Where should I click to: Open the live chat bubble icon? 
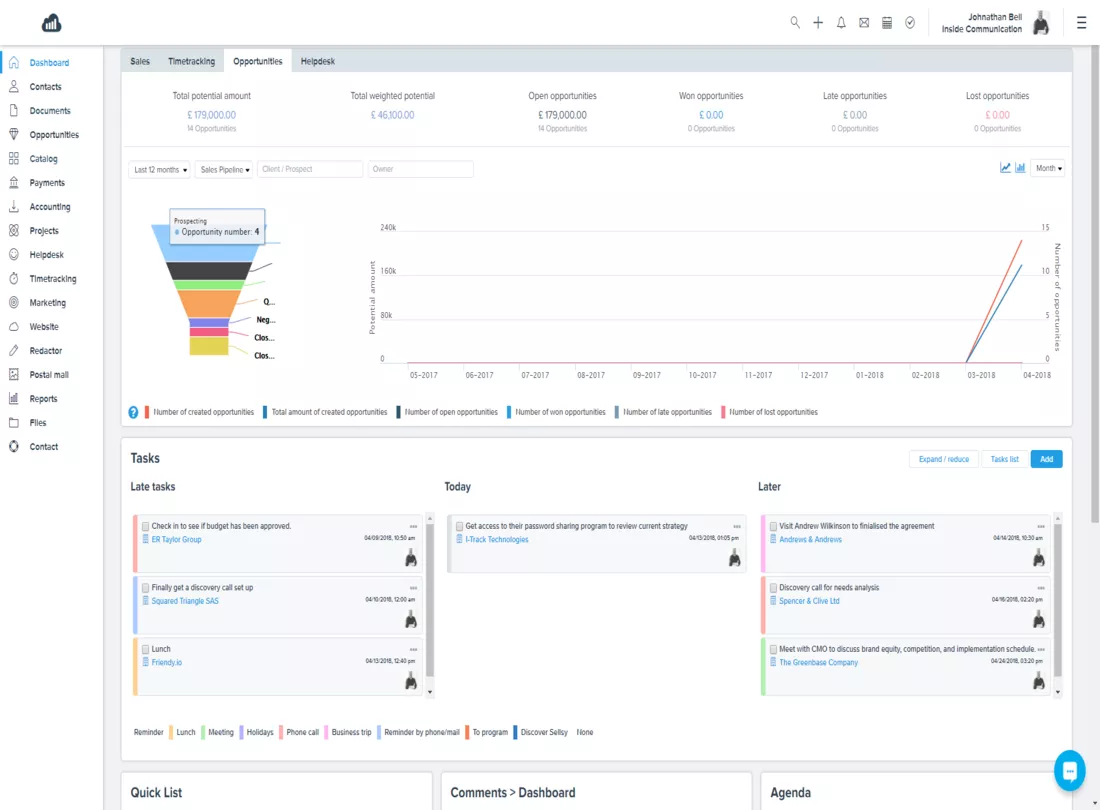coord(1069,771)
